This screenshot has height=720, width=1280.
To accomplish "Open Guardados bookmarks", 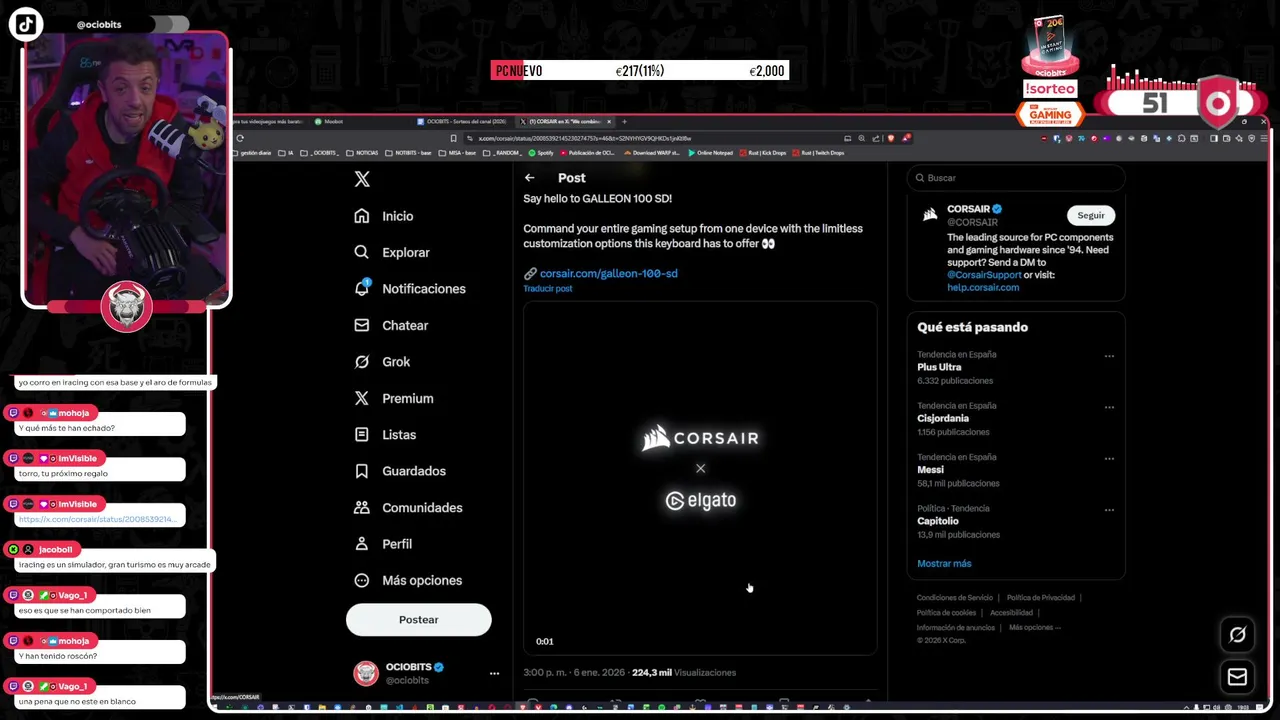I will 400,471.
